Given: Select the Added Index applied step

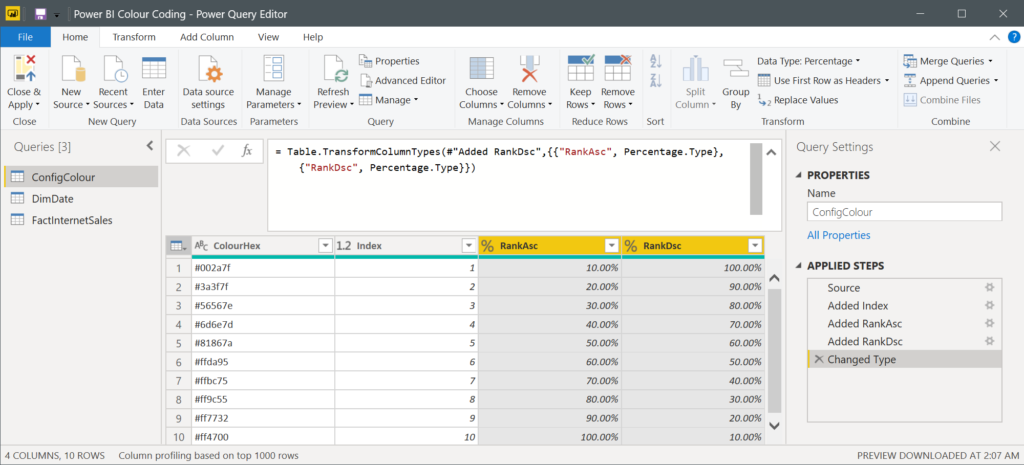Looking at the screenshot, I should click(x=904, y=305).
